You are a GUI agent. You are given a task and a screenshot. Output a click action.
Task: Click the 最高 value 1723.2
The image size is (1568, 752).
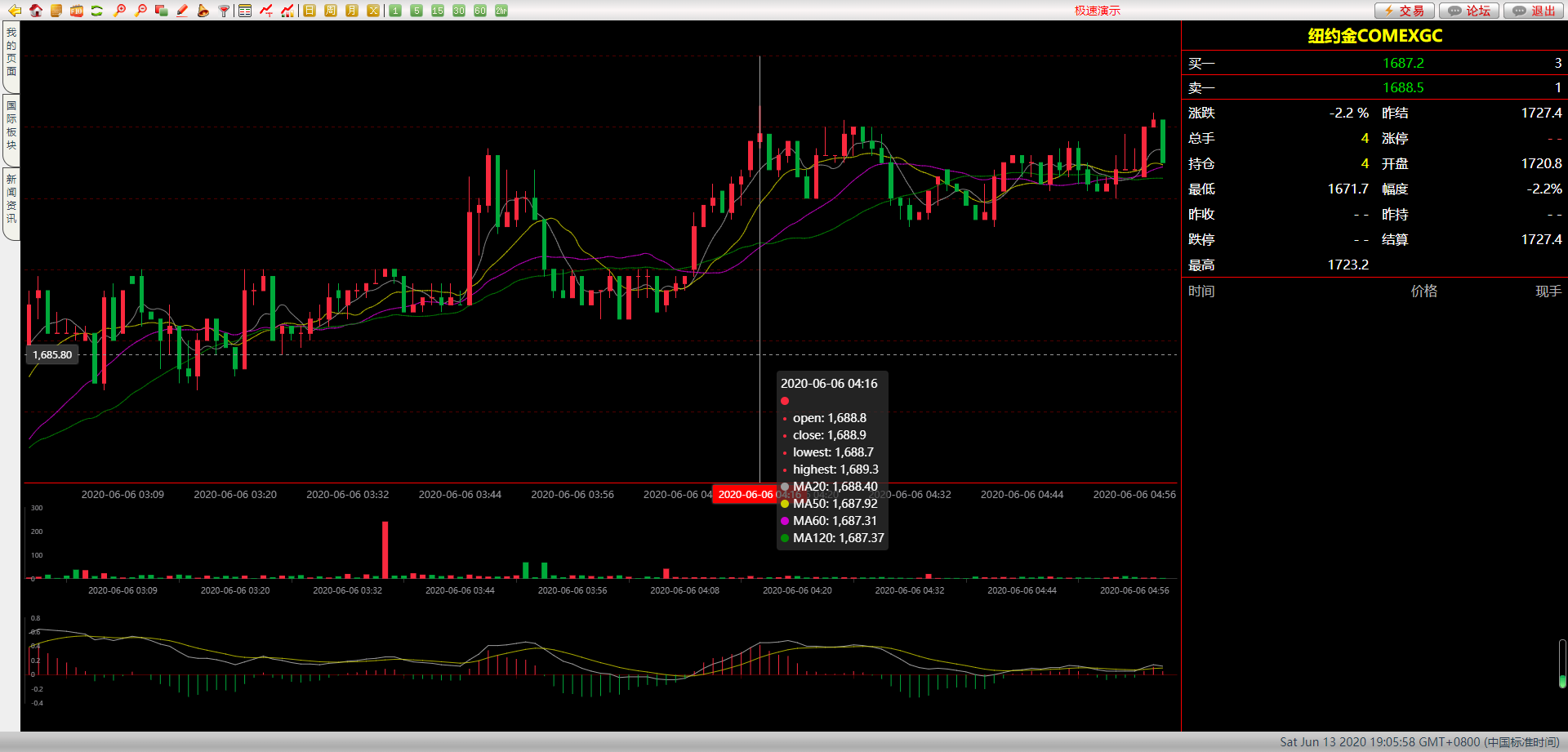[x=1348, y=265]
